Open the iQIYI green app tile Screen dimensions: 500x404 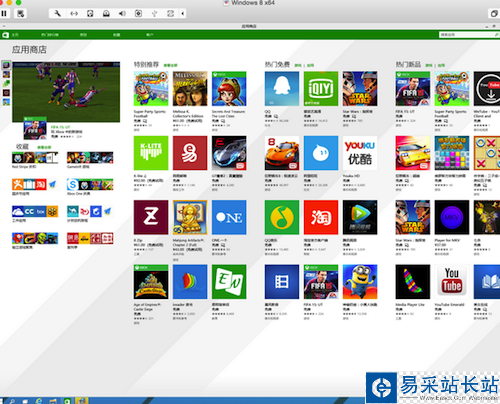coord(321,89)
